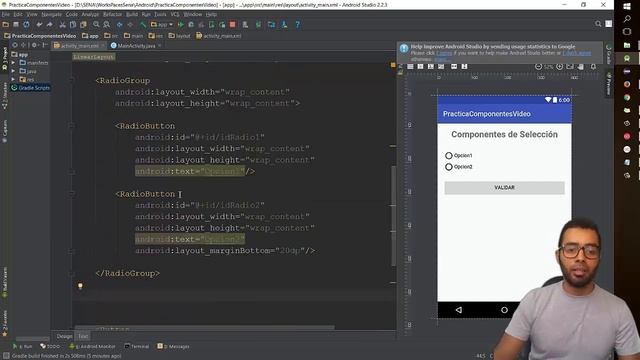Switch to the Text tab
Viewport: 640px width, 360px height.
(x=83, y=336)
